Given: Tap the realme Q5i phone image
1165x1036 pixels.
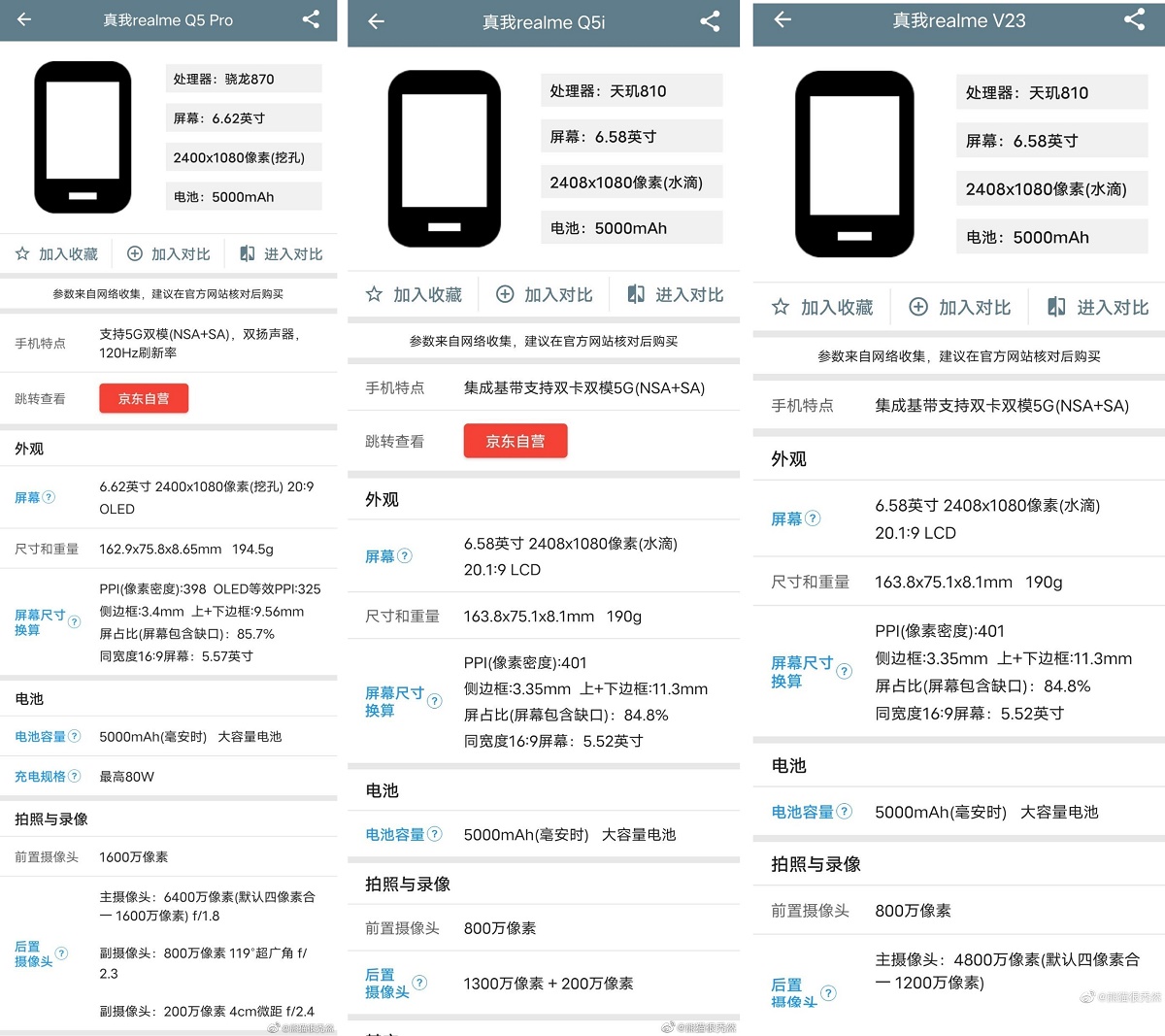Looking at the screenshot, I should (445, 158).
